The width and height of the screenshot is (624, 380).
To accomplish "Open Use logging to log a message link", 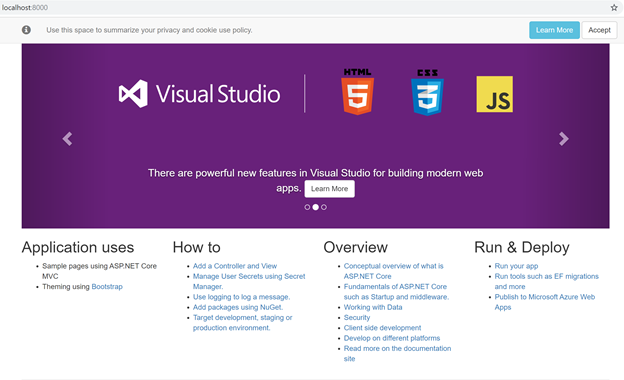I will [242, 297].
